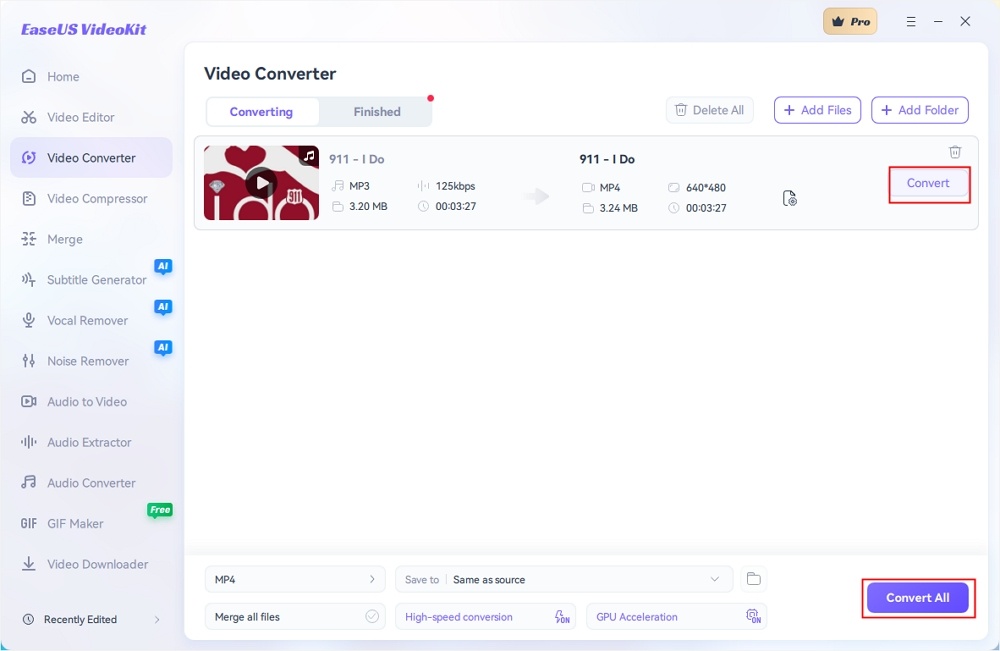Click the Recently Edited clock icon
This screenshot has height=651, width=1000.
coord(28,619)
